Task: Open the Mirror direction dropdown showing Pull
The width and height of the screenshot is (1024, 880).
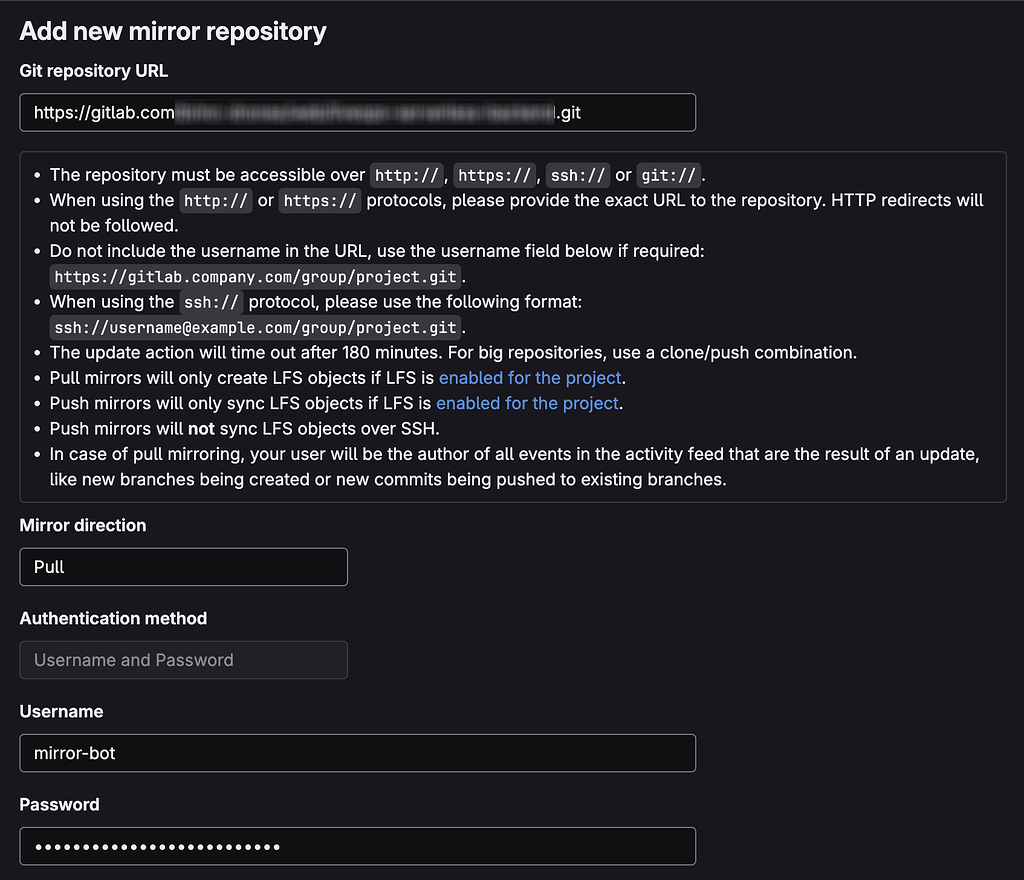Action: pos(184,567)
